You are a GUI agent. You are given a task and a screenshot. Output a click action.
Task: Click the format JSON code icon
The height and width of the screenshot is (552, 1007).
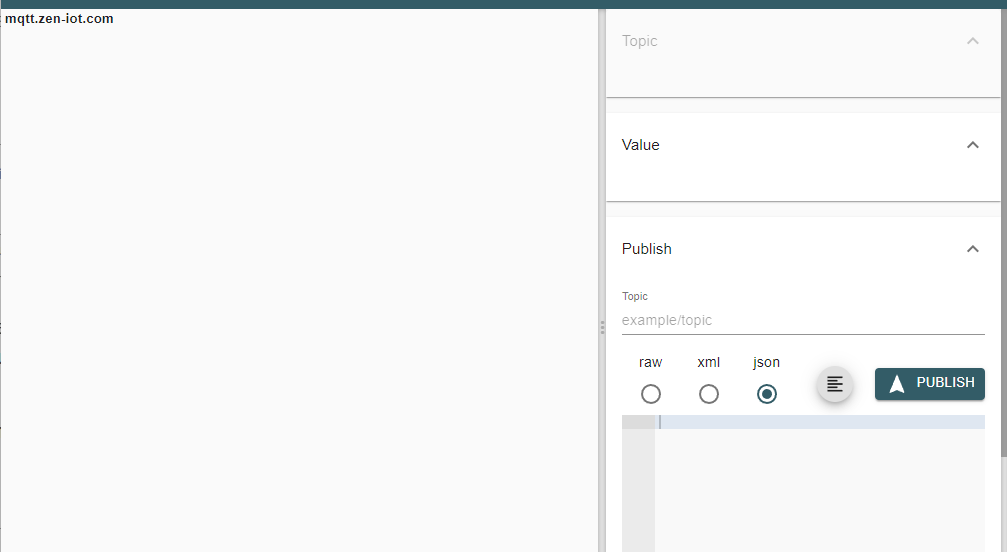click(835, 384)
